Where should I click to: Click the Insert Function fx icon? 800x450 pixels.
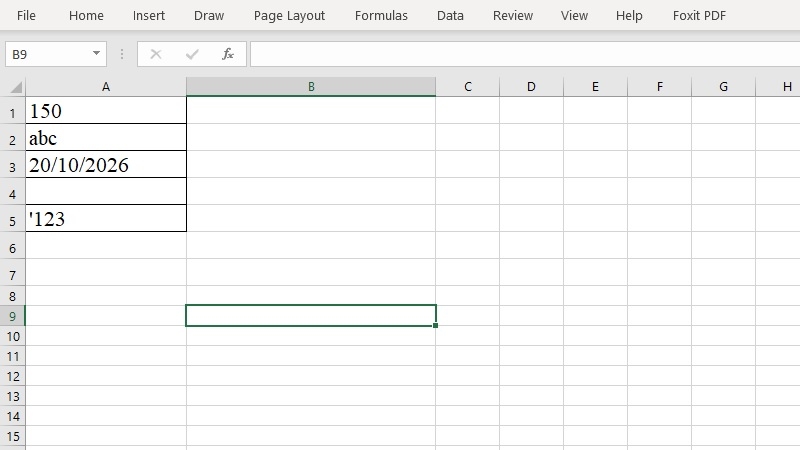[228, 54]
